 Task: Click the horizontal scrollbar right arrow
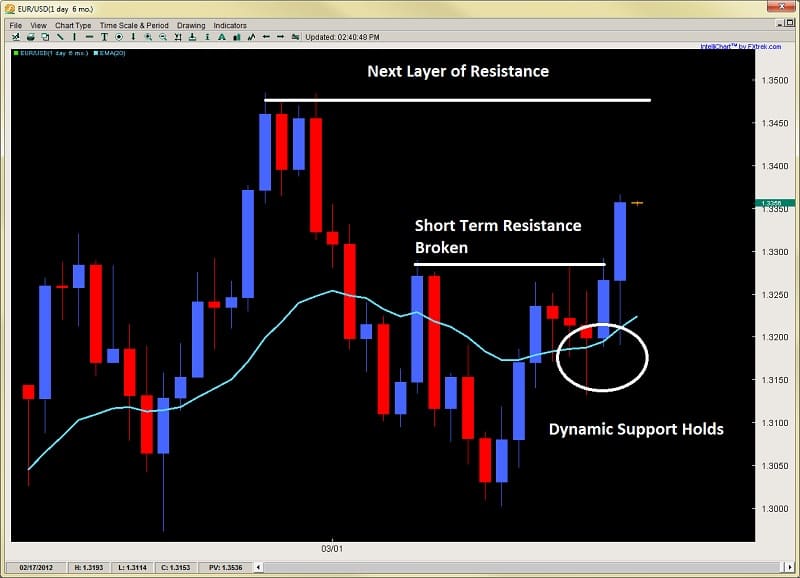pos(788,567)
